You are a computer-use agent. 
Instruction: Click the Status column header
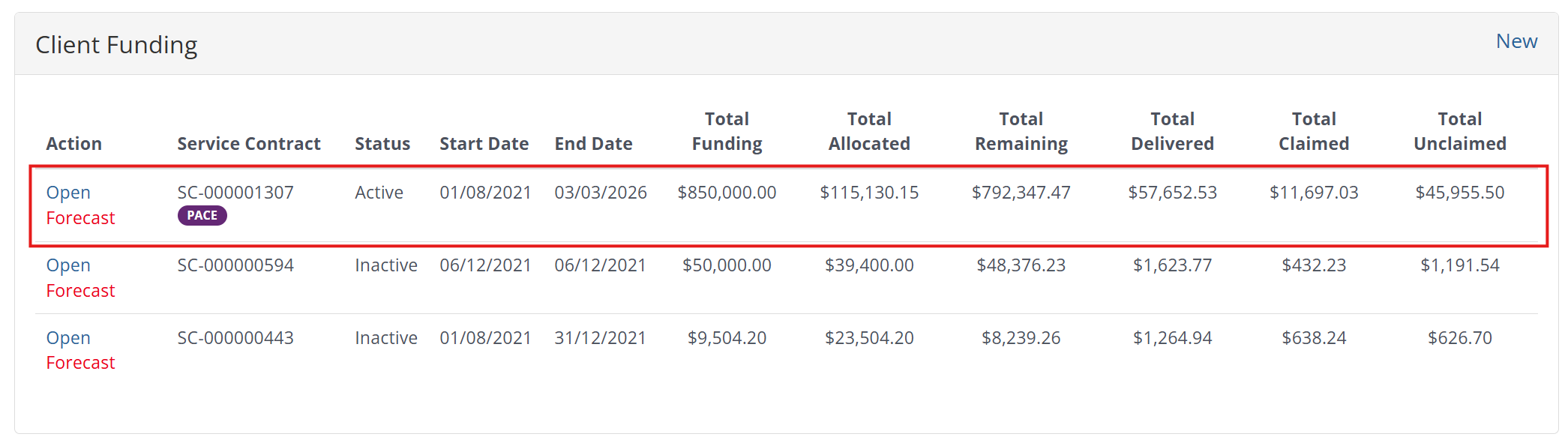tap(382, 144)
